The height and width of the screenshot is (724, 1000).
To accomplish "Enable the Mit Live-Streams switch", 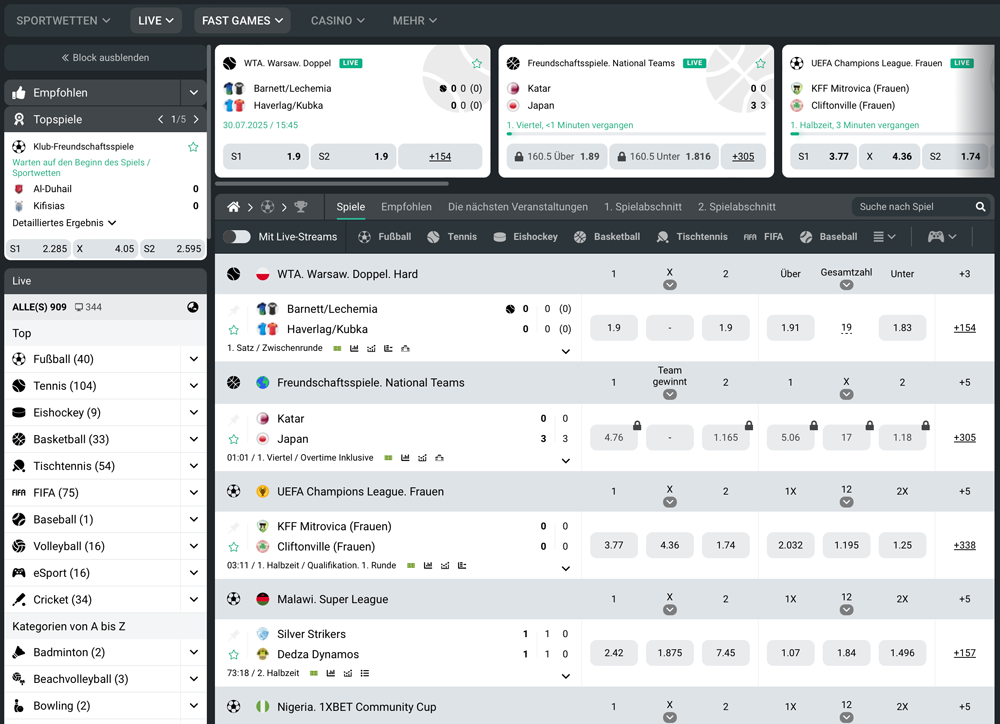I will [x=237, y=237].
